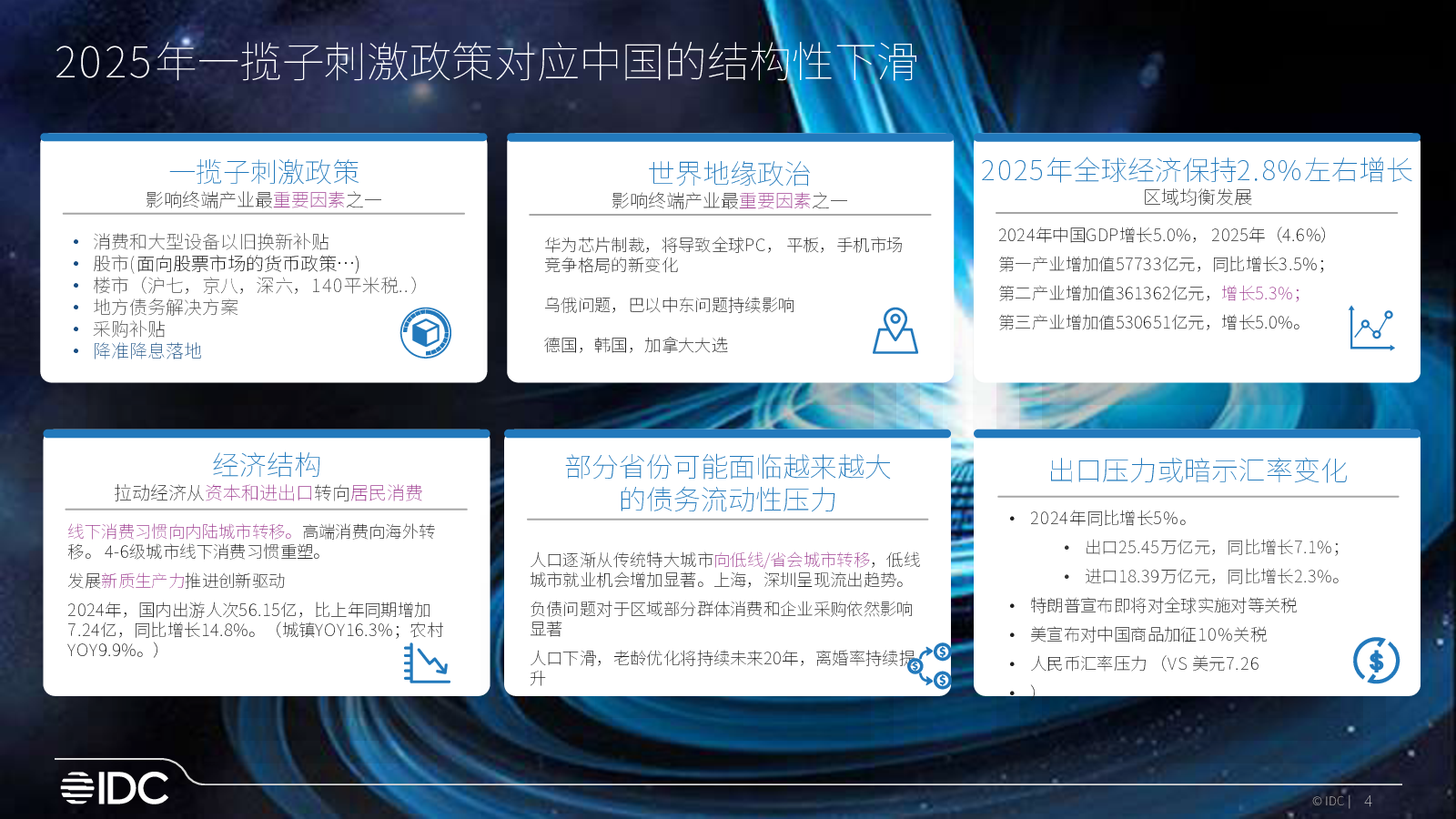Viewport: 1456px width, 819px height.
Task: Click bullet 采购补贴
Action: tap(129, 329)
